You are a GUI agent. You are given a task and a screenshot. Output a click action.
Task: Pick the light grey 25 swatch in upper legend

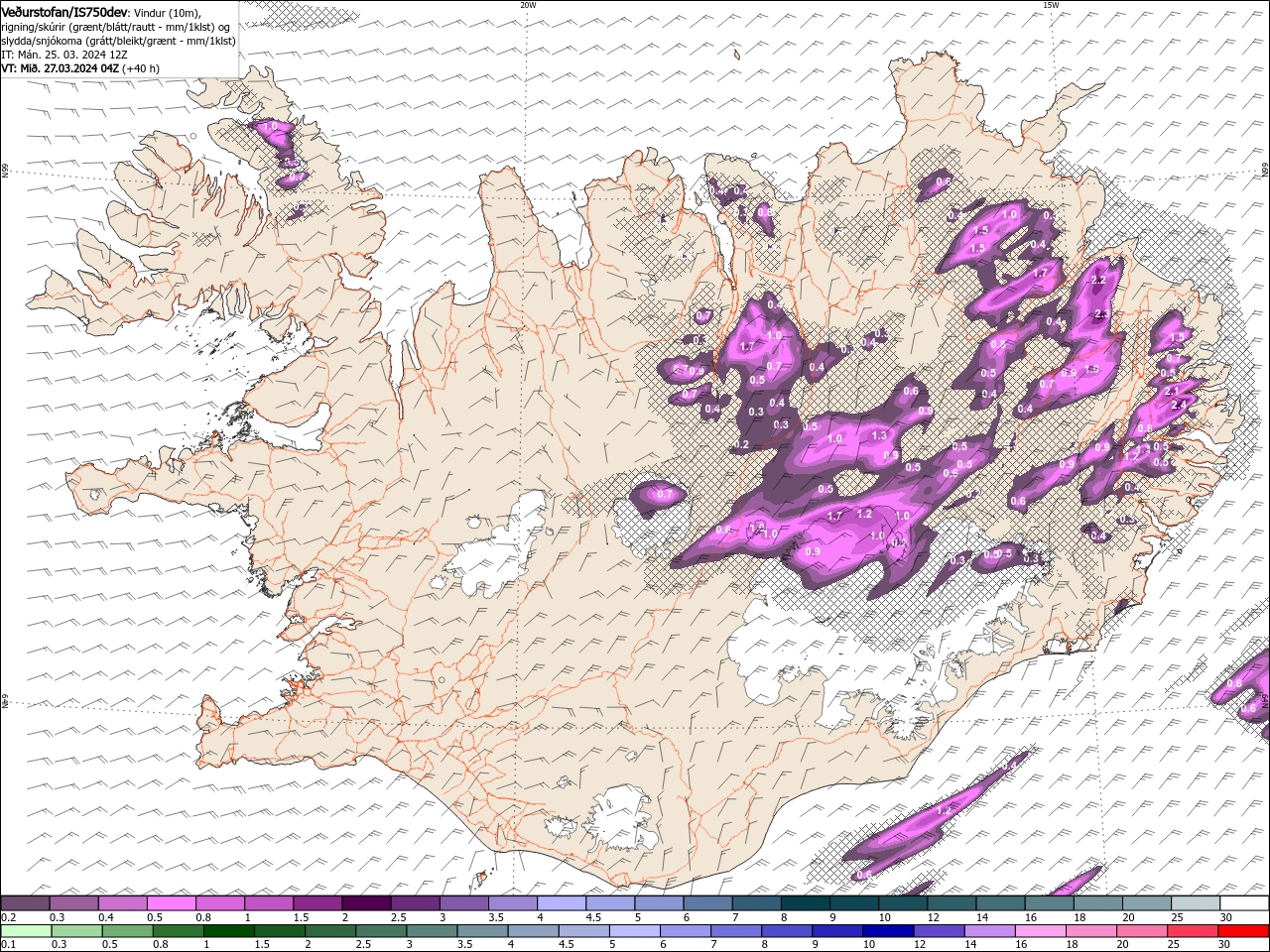1196,903
